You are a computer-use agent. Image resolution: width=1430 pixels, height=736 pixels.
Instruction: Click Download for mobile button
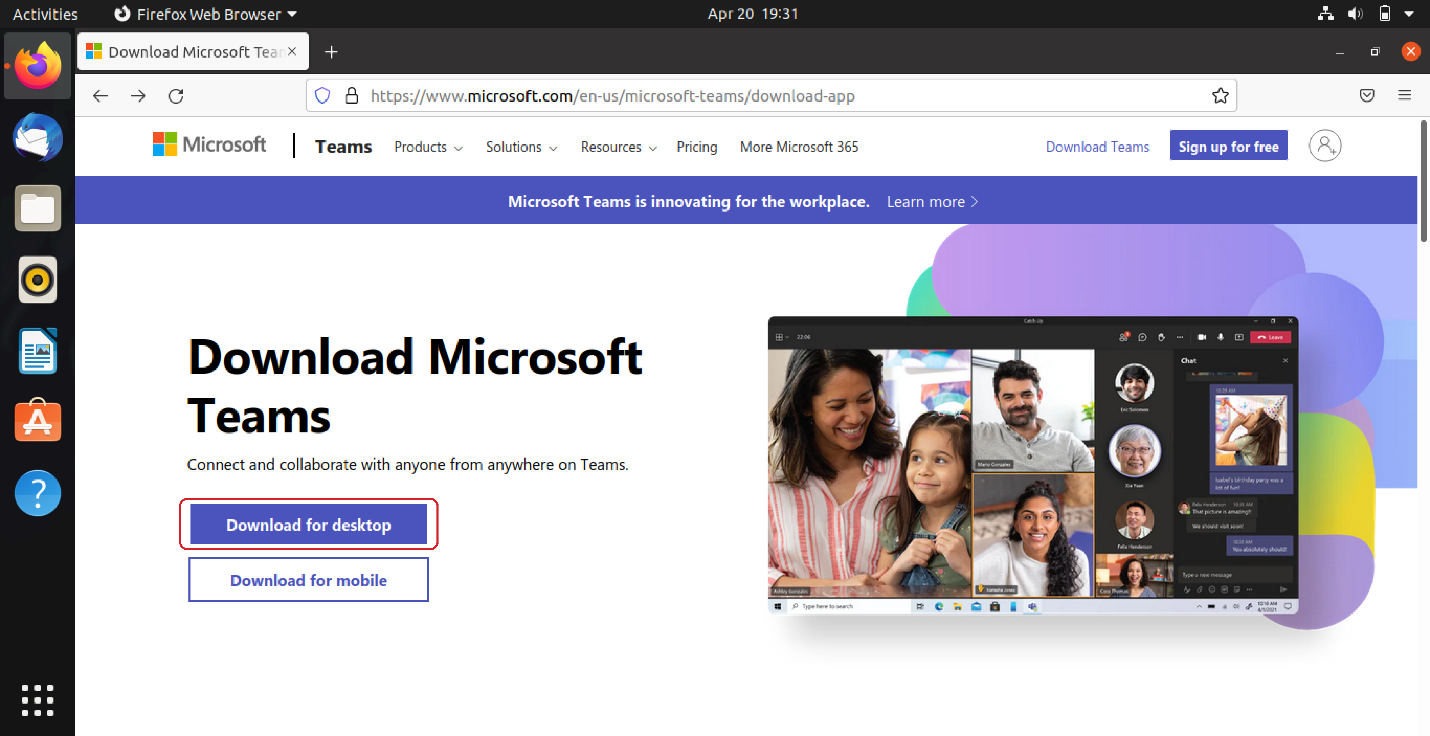click(308, 580)
